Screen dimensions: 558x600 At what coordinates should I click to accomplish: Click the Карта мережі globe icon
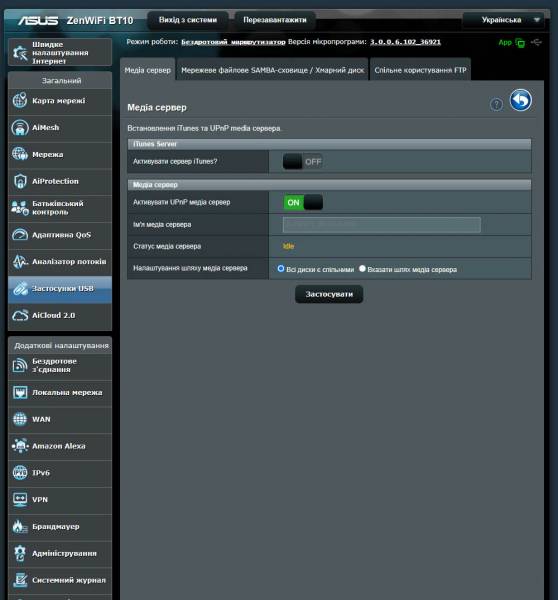click(x=20, y=101)
